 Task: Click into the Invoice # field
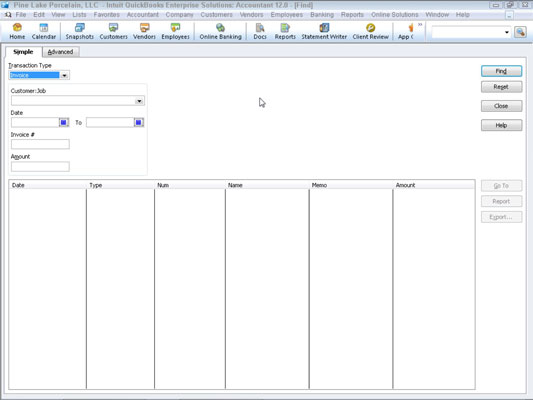[40, 144]
